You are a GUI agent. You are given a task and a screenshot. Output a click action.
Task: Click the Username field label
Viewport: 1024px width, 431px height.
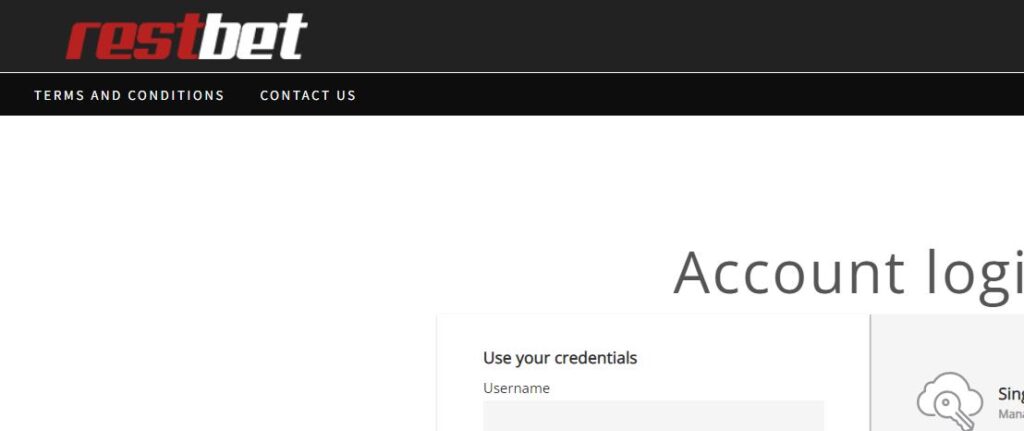pos(516,388)
